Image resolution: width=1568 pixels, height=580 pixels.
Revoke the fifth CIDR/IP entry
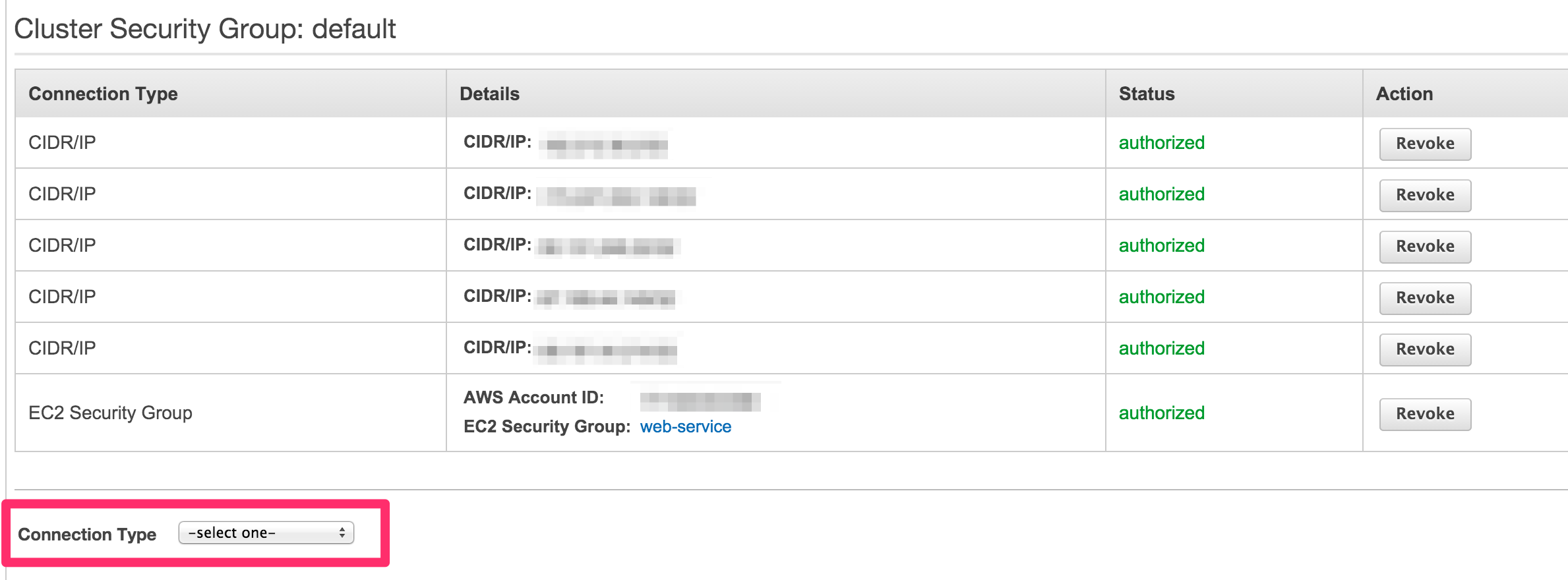tap(1424, 349)
